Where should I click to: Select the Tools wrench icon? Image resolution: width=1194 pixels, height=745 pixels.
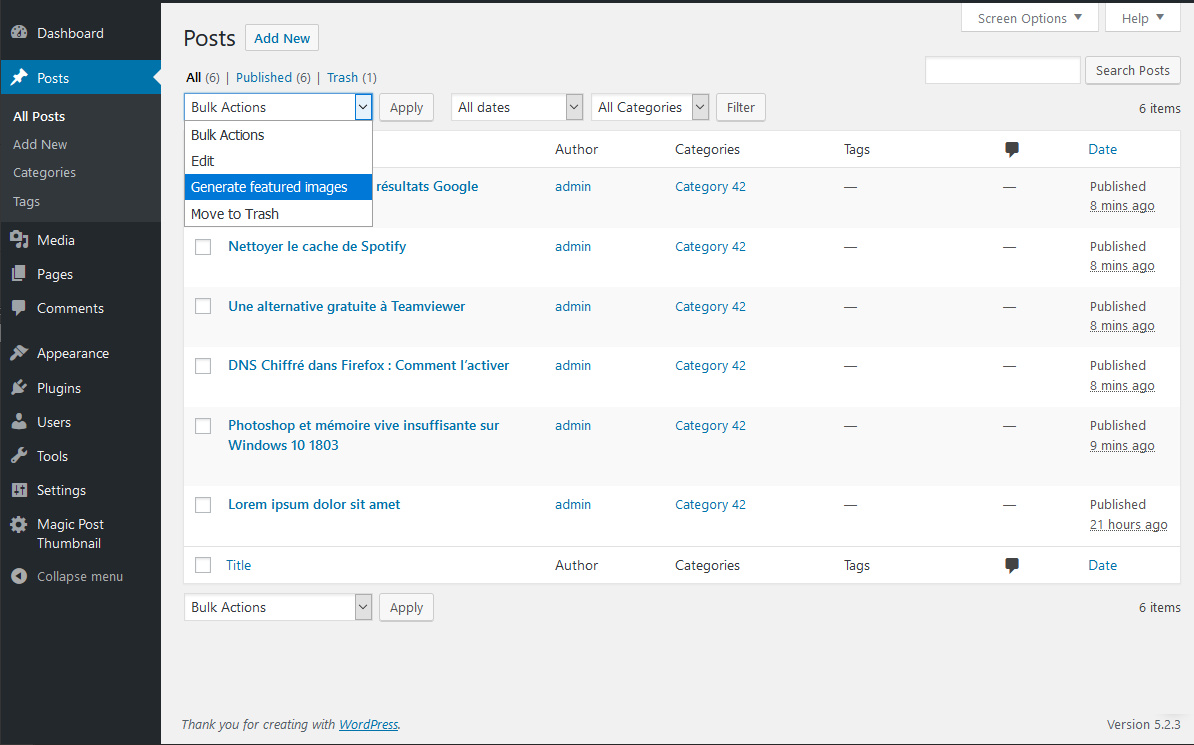tap(19, 456)
